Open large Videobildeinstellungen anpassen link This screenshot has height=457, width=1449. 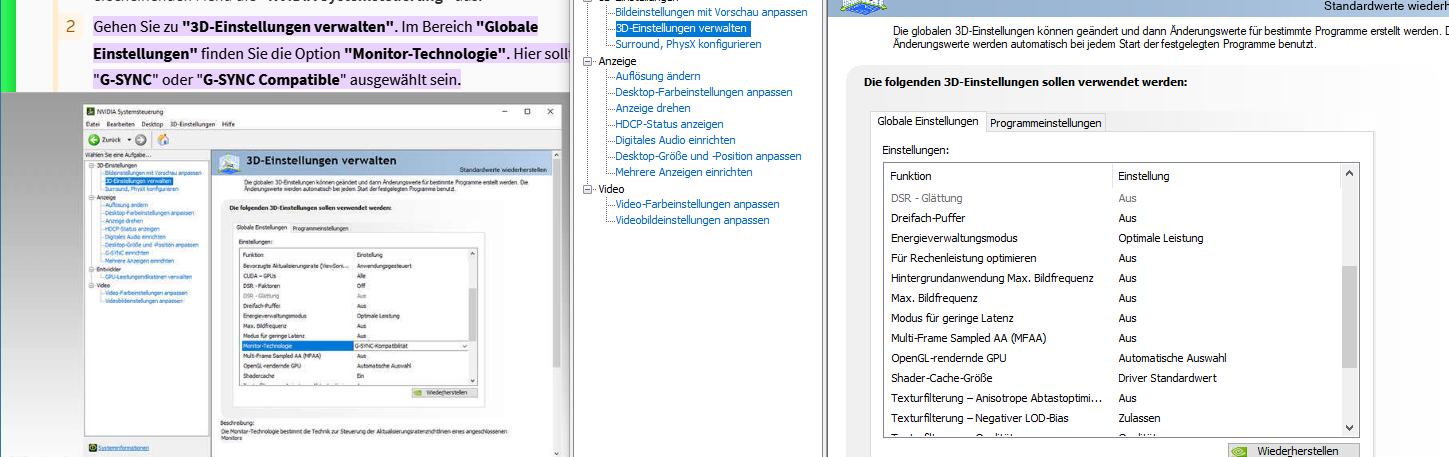pyautogui.click(x=692, y=220)
